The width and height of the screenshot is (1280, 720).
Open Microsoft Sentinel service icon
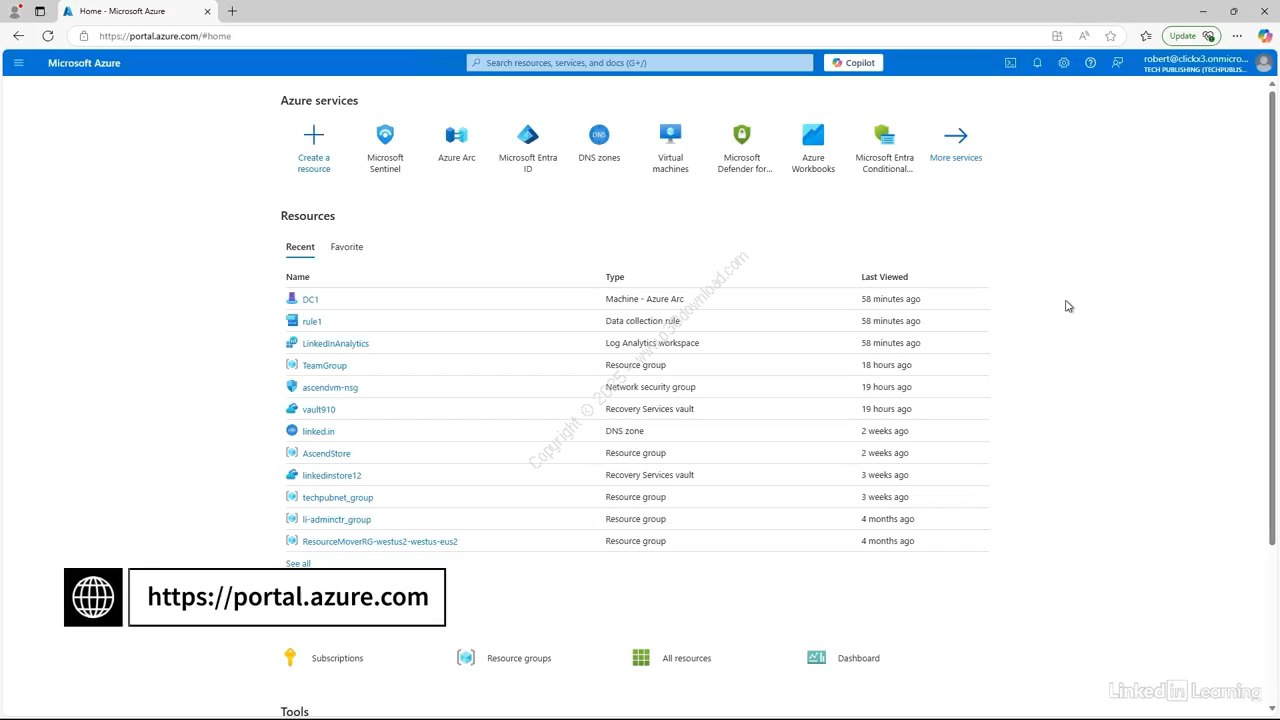click(385, 135)
